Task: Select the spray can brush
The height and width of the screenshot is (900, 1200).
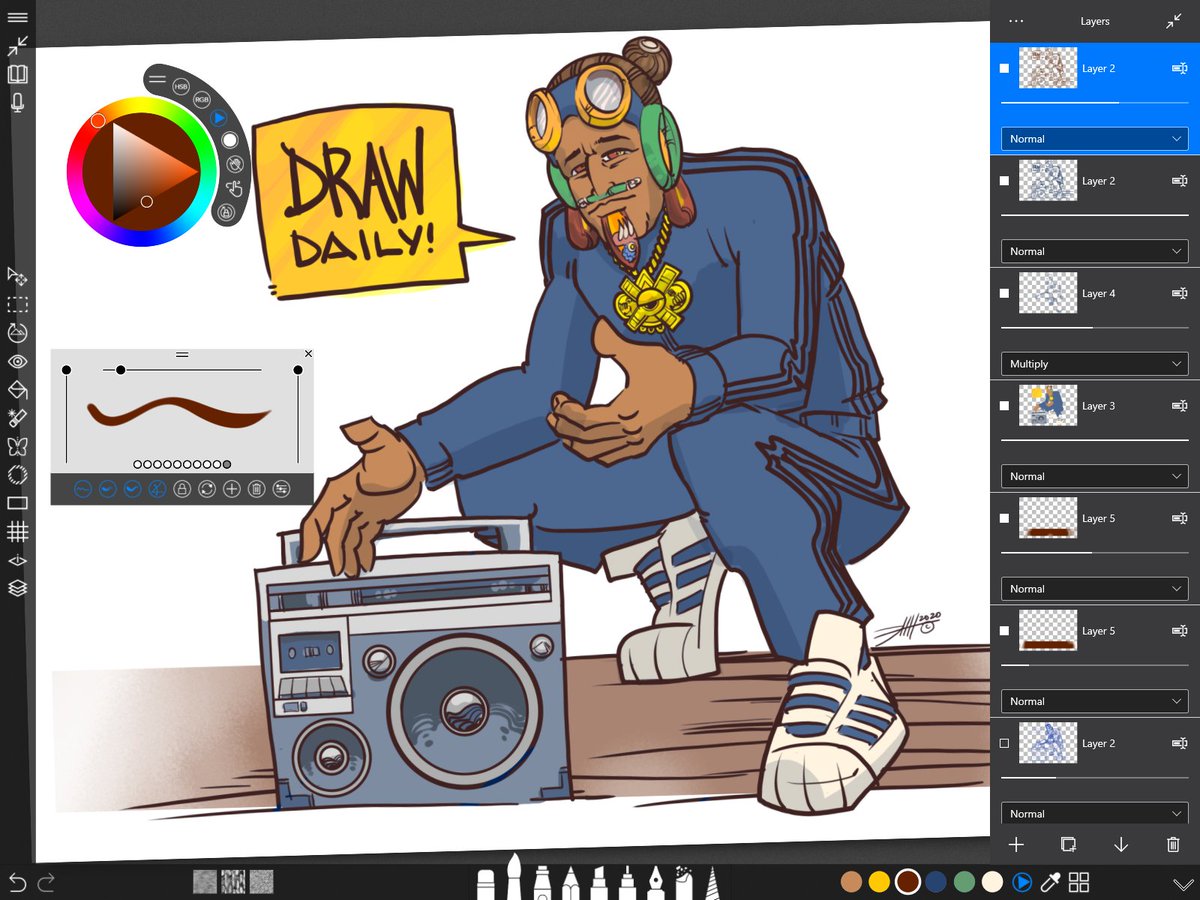Action: [686, 882]
